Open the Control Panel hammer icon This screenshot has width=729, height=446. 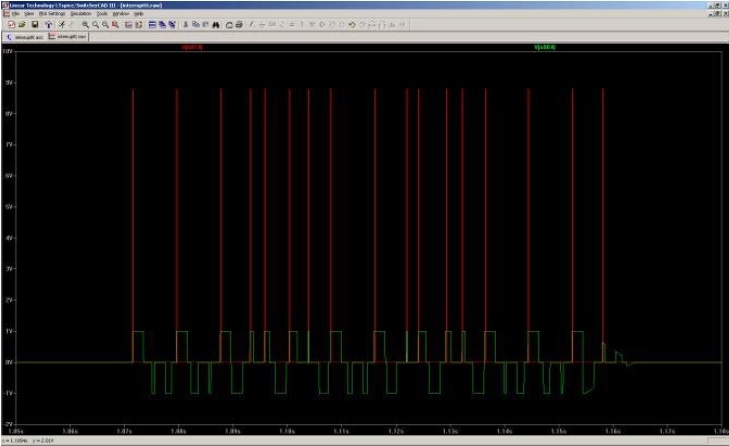tap(48, 25)
